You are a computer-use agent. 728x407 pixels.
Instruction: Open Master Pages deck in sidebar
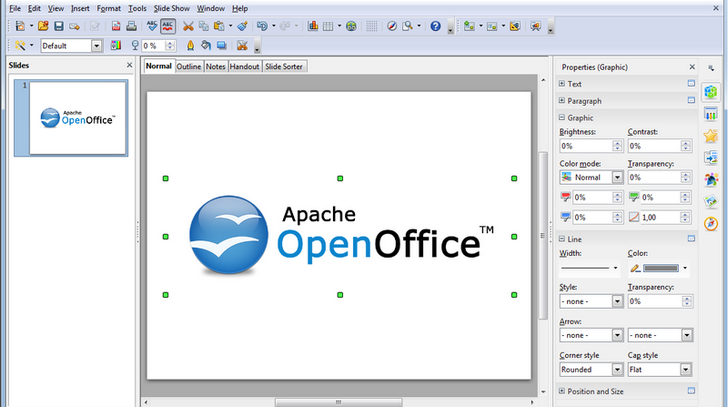[711, 114]
